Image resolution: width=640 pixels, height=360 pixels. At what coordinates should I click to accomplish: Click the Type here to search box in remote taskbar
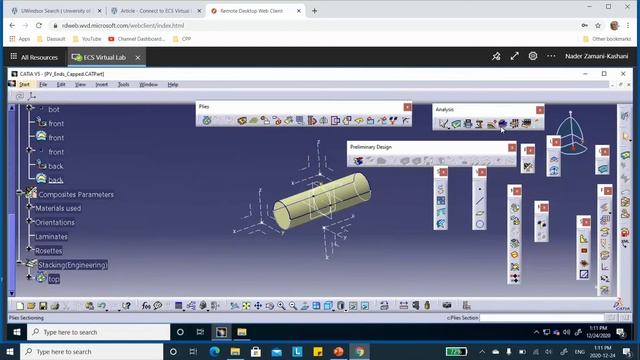coord(98,332)
